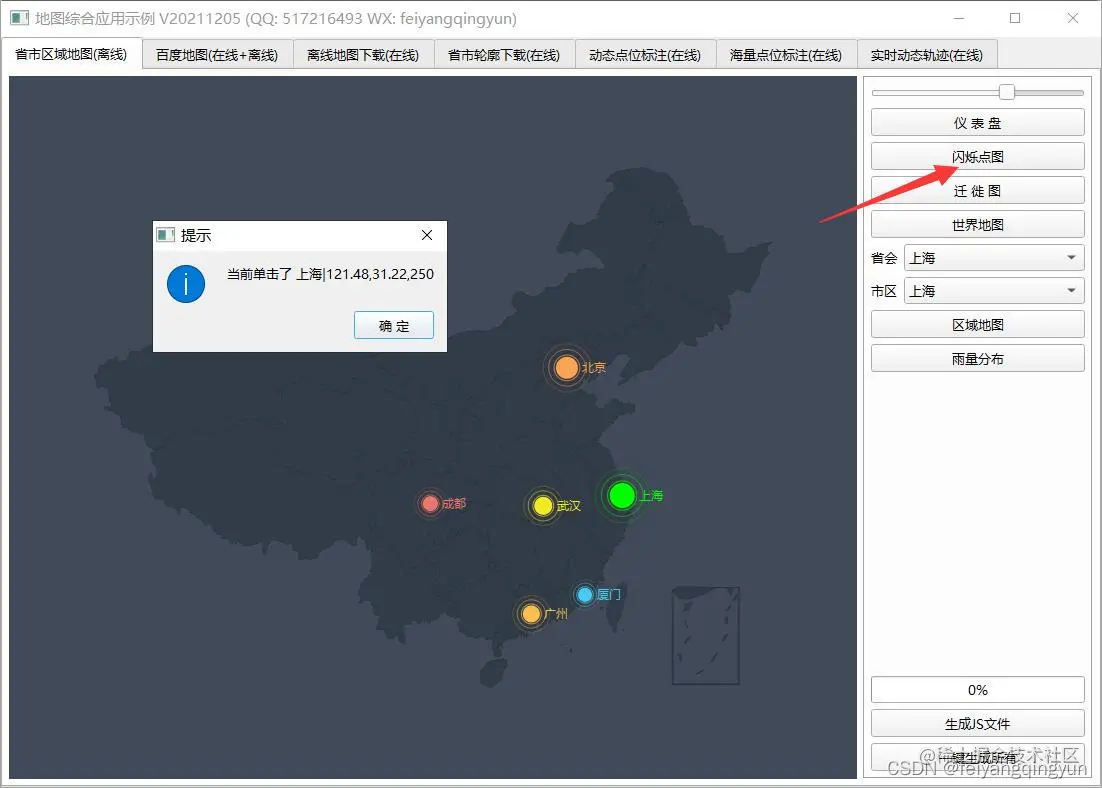Viewport: 1102px width, 788px height.
Task: Click the yellow 武汉 city marker
Action: [543, 506]
